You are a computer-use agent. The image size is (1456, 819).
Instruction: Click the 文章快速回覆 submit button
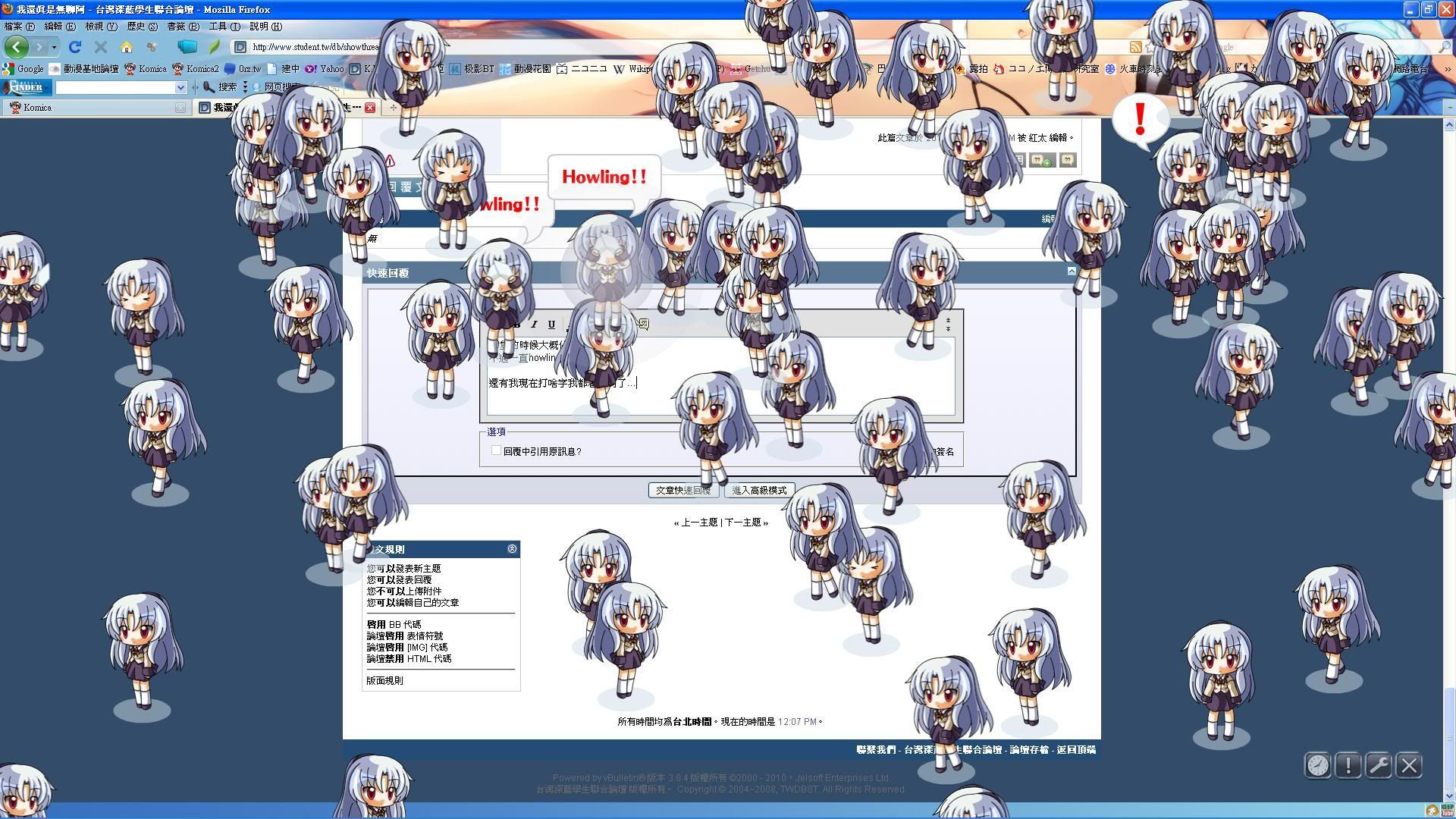(682, 491)
